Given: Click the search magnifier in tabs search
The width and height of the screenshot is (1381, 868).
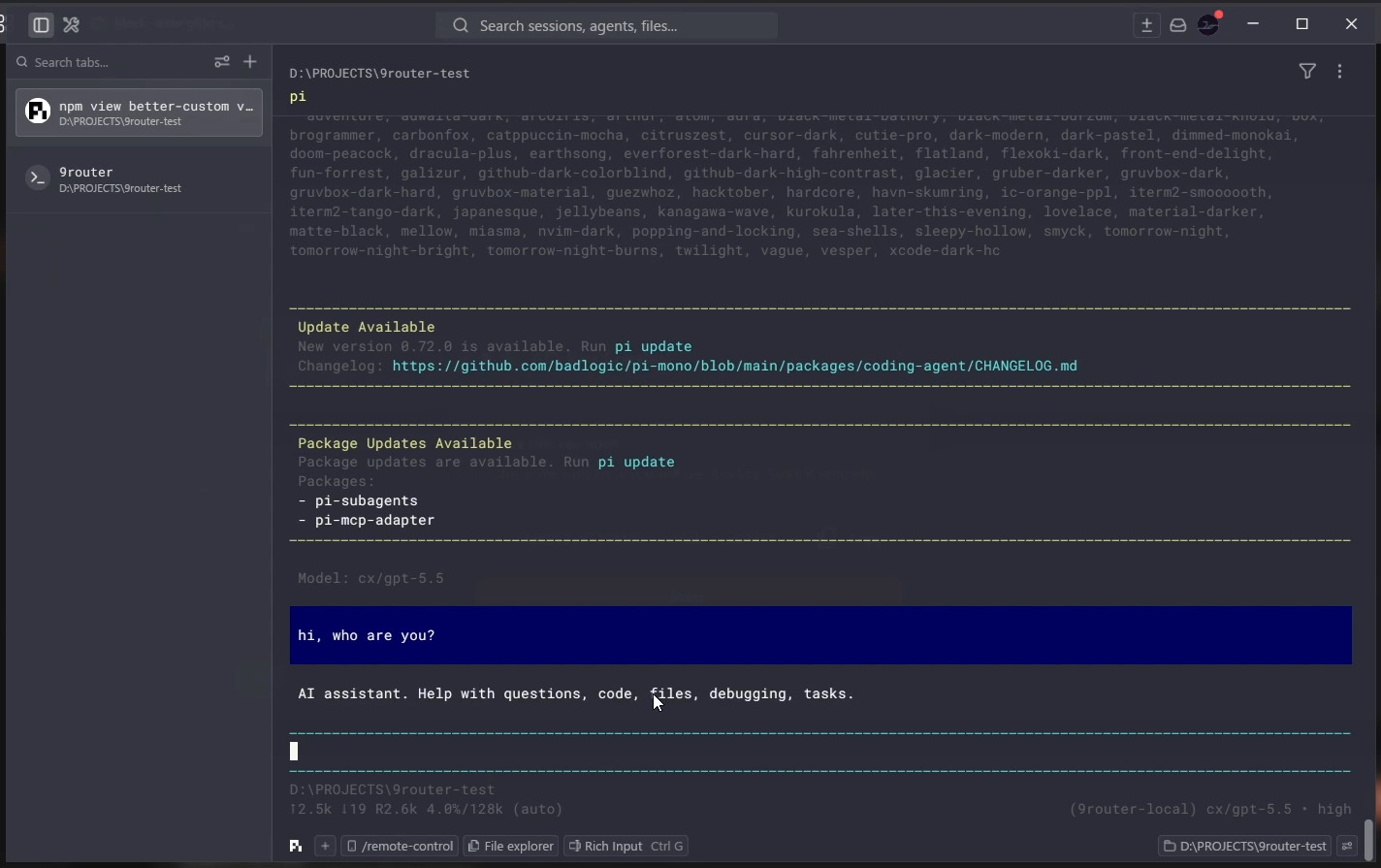Looking at the screenshot, I should coord(22,62).
